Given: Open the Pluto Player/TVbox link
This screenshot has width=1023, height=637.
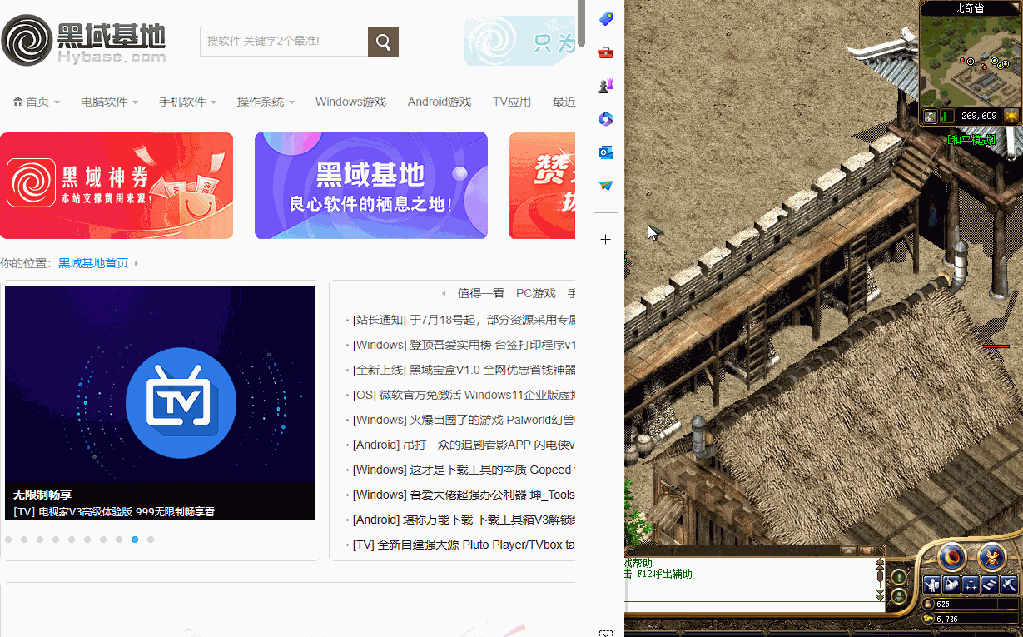Looking at the screenshot, I should (463, 544).
